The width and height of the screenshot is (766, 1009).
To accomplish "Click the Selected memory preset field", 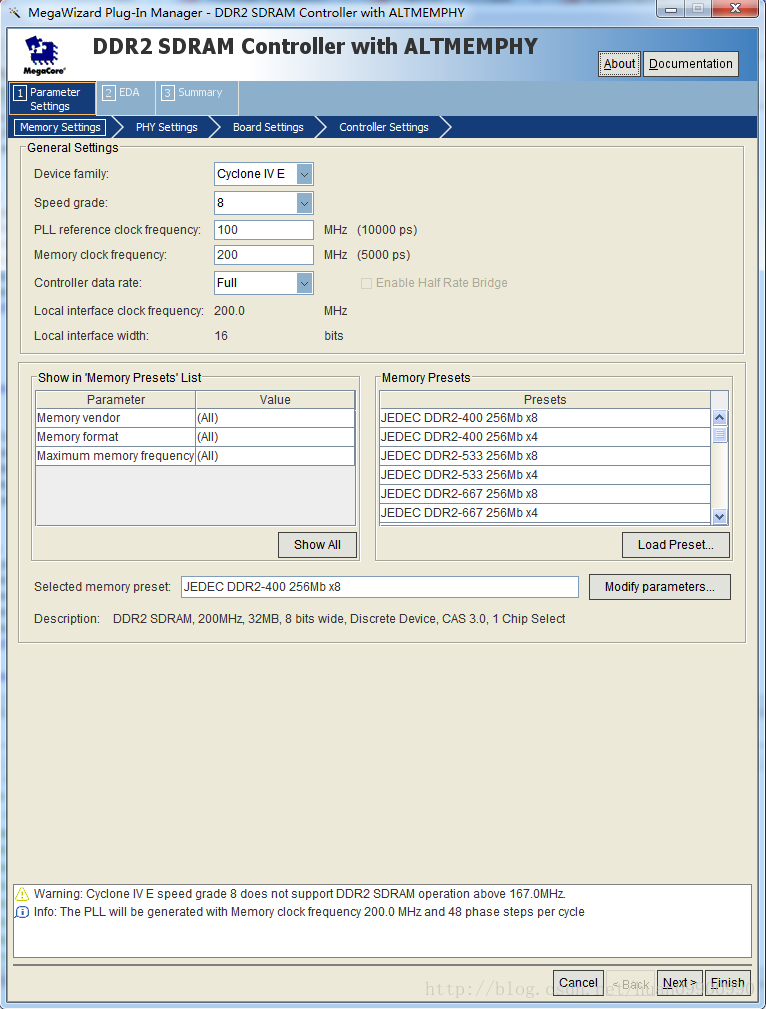I will pyautogui.click(x=380, y=587).
